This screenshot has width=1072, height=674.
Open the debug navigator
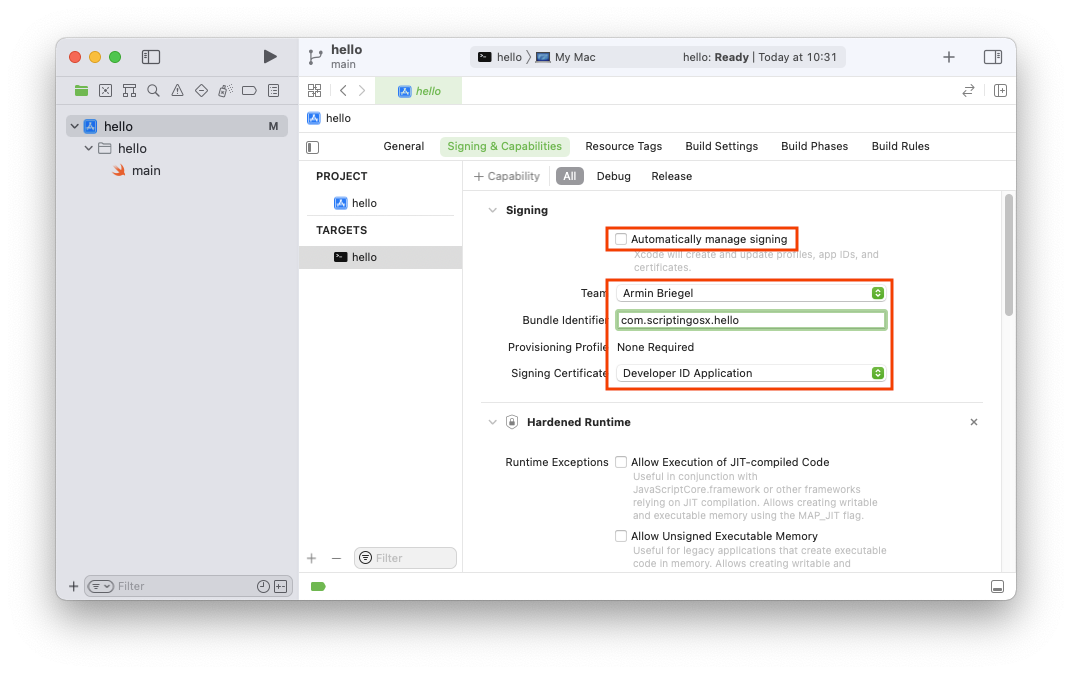pyautogui.click(x=225, y=90)
